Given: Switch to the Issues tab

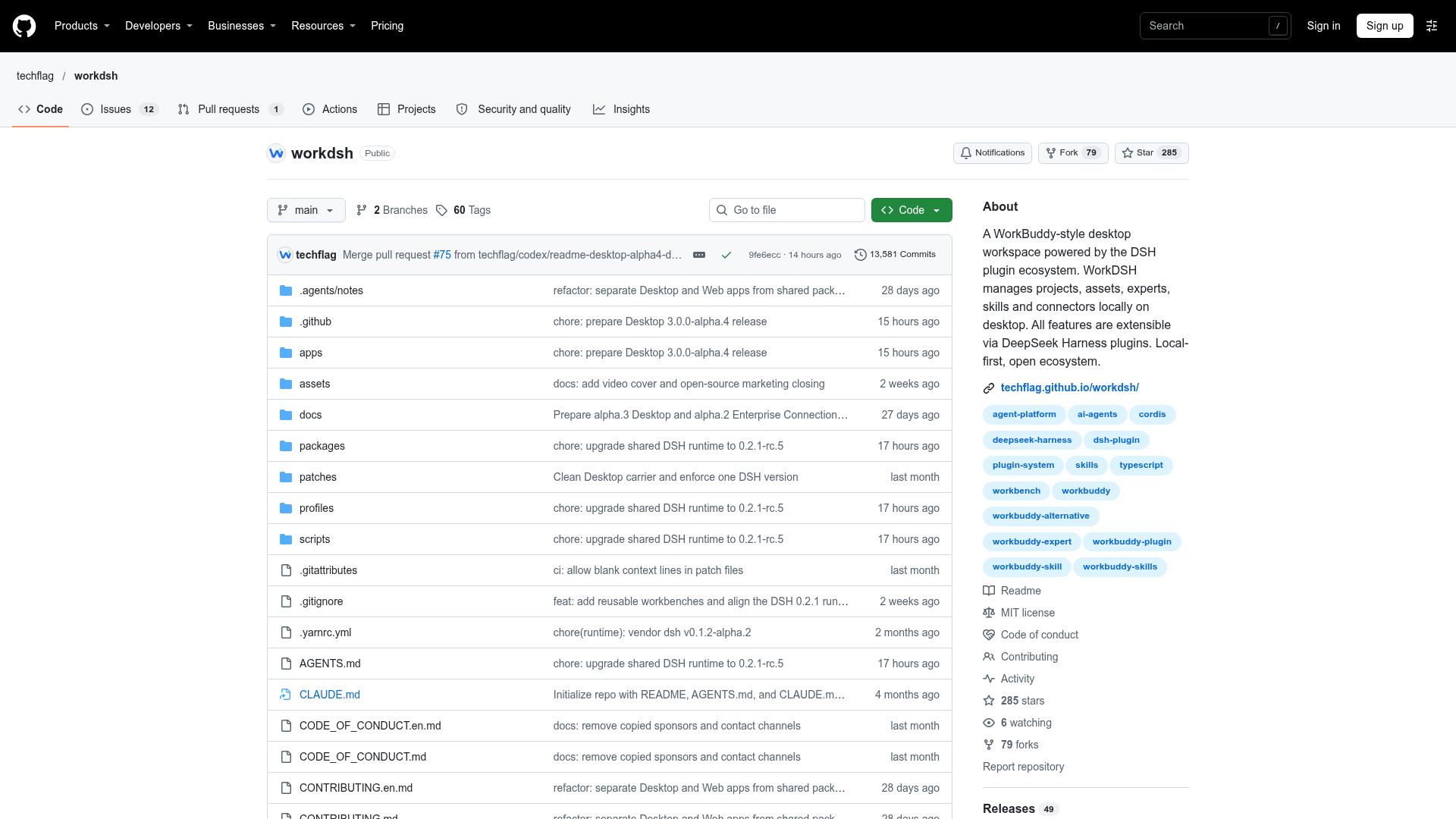Looking at the screenshot, I should coord(120,109).
